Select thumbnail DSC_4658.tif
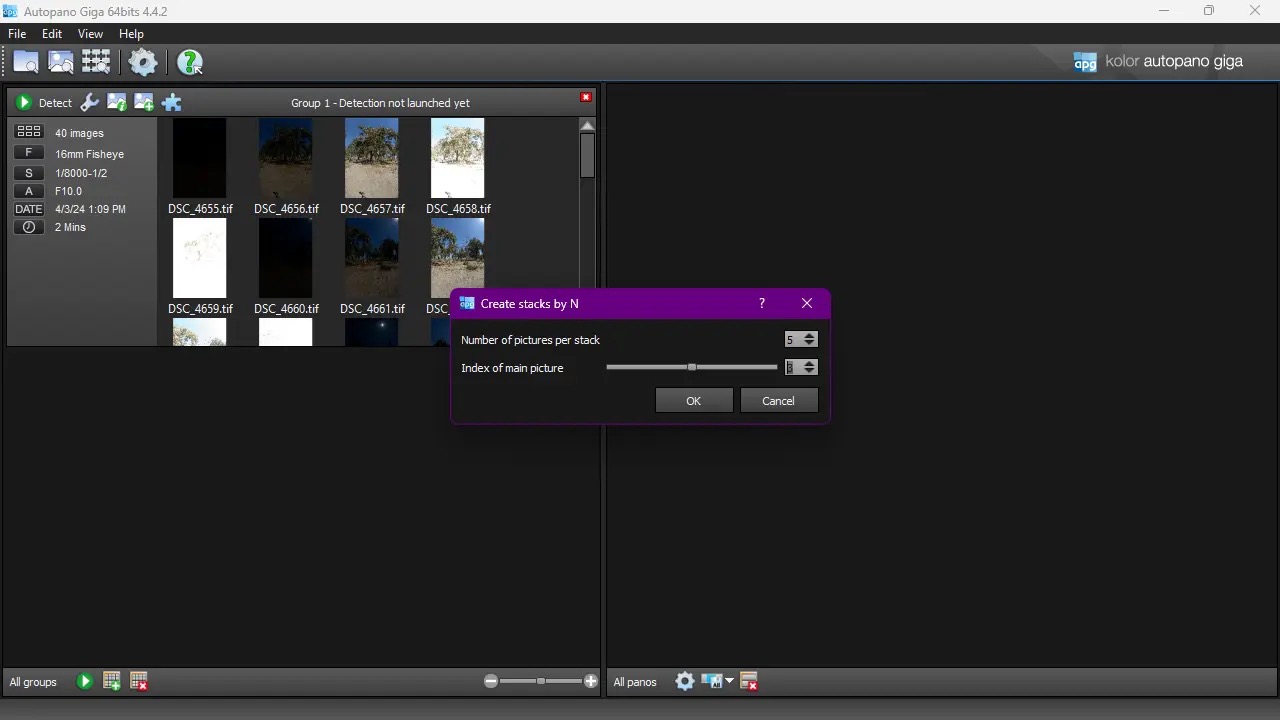This screenshot has width=1280, height=720. 458,158
